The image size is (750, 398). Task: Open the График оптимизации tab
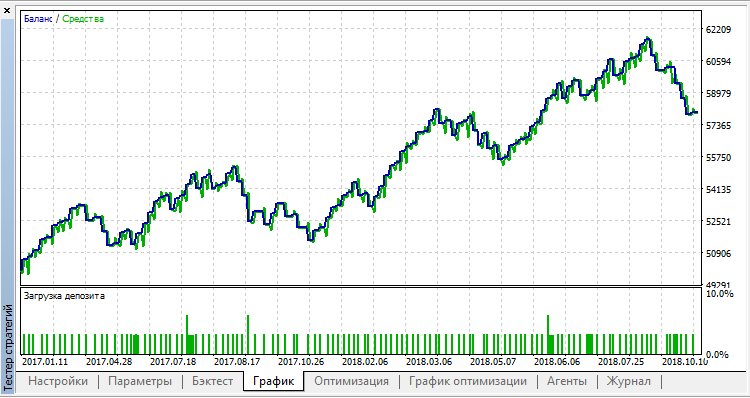click(x=468, y=381)
